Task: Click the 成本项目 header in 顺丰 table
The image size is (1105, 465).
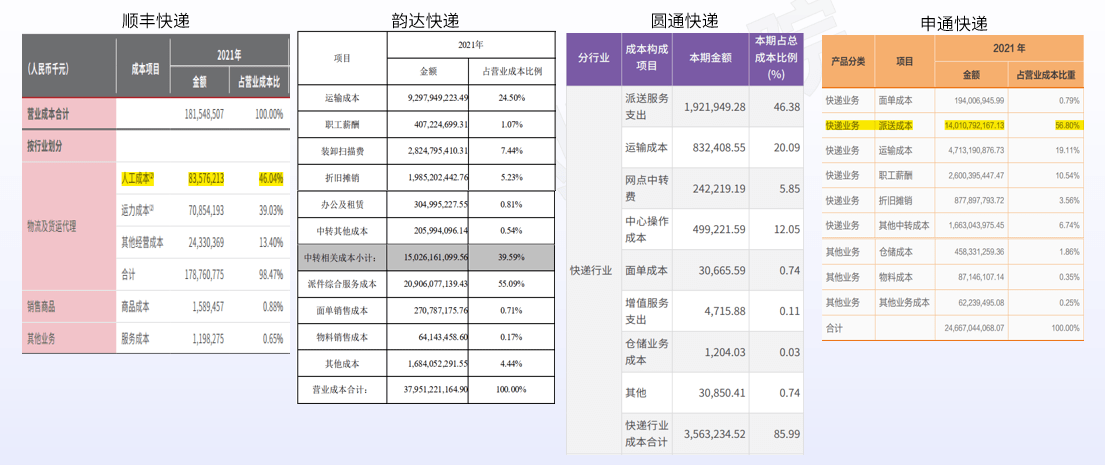Action: click(x=146, y=69)
